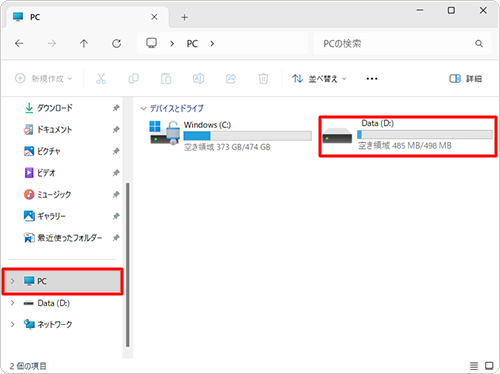Open 最近使ったフォルダー in sidebar
500x374 pixels.
click(63, 238)
